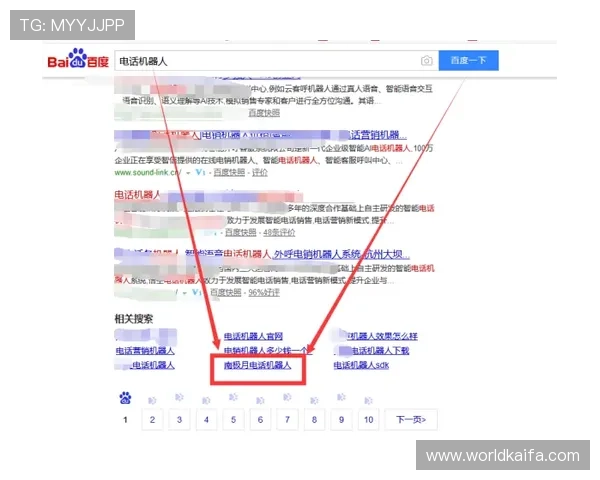Expand dropdown arrow beside 96%好评 result URL
The width and height of the screenshot is (600, 480).
pos(184,293)
